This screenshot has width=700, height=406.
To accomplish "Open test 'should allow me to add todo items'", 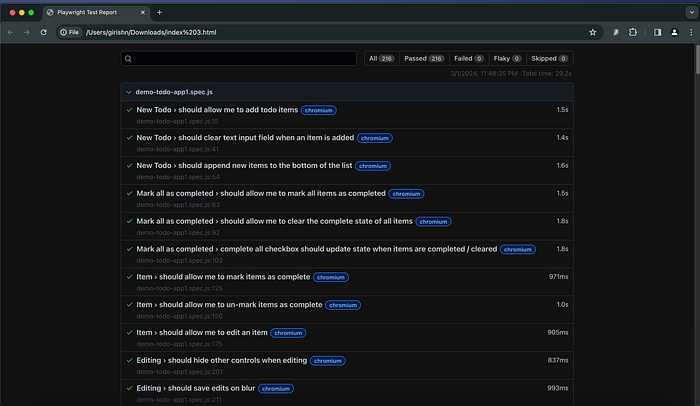I will (217, 110).
